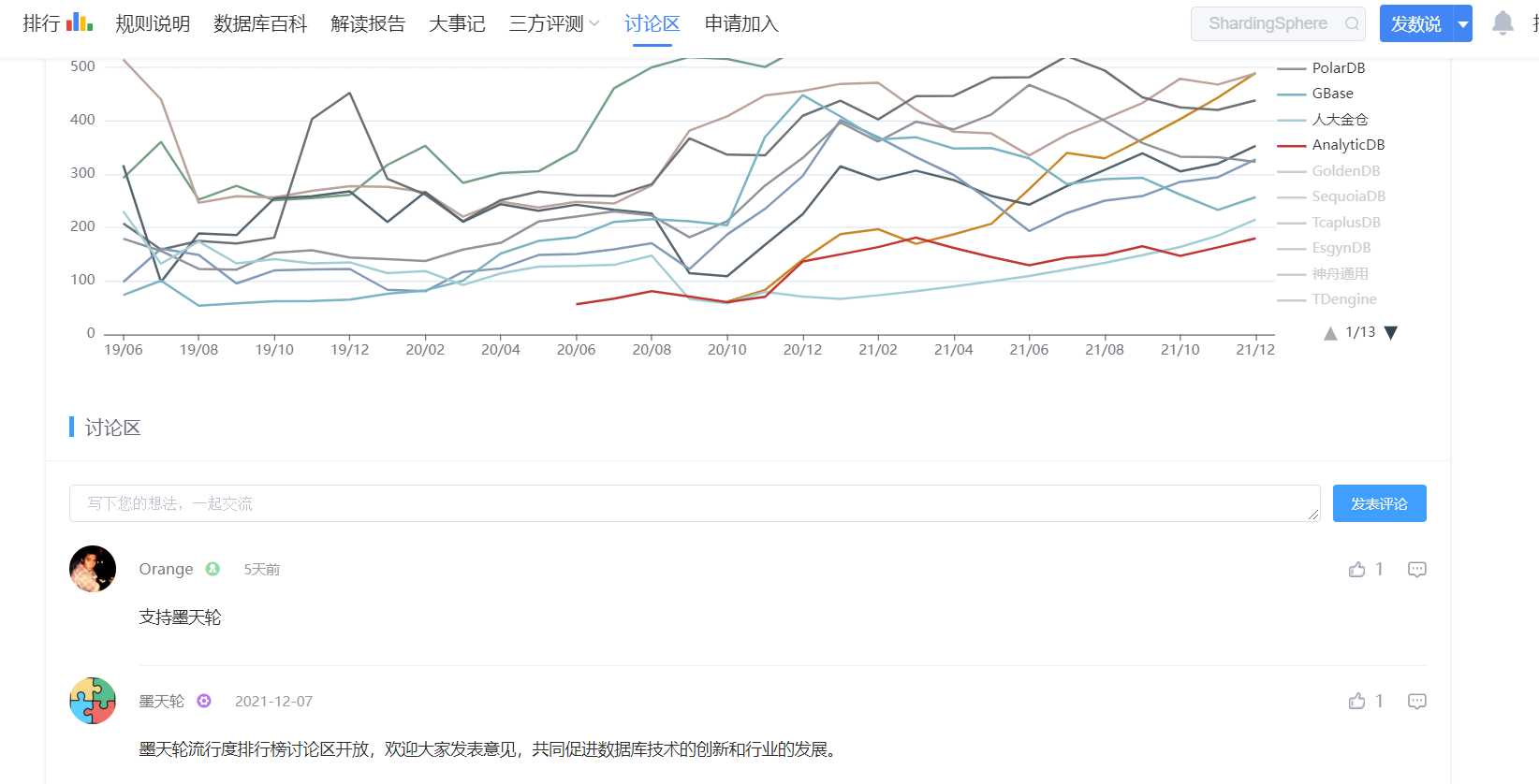Open the 大事记 tab

coord(457,23)
